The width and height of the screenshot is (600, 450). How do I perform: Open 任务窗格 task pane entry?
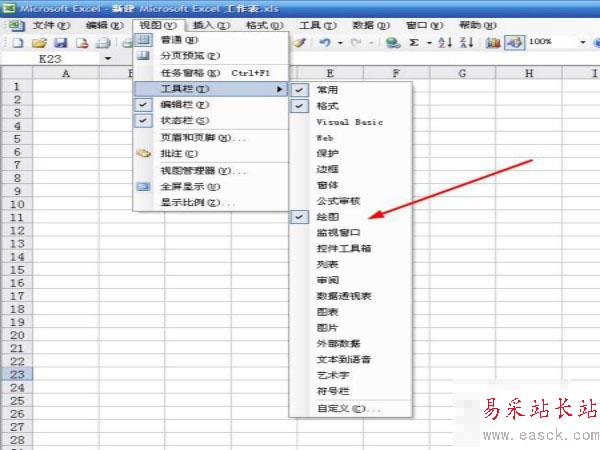pos(210,73)
